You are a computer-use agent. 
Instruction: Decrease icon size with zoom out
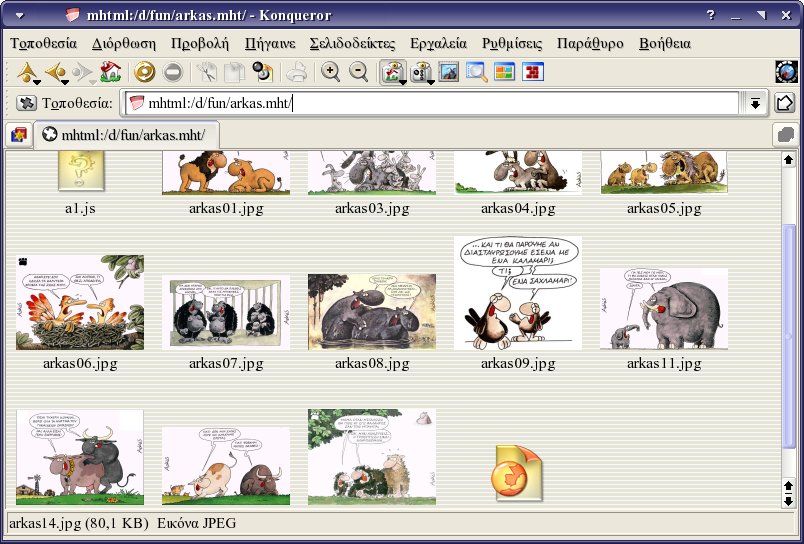click(x=358, y=72)
